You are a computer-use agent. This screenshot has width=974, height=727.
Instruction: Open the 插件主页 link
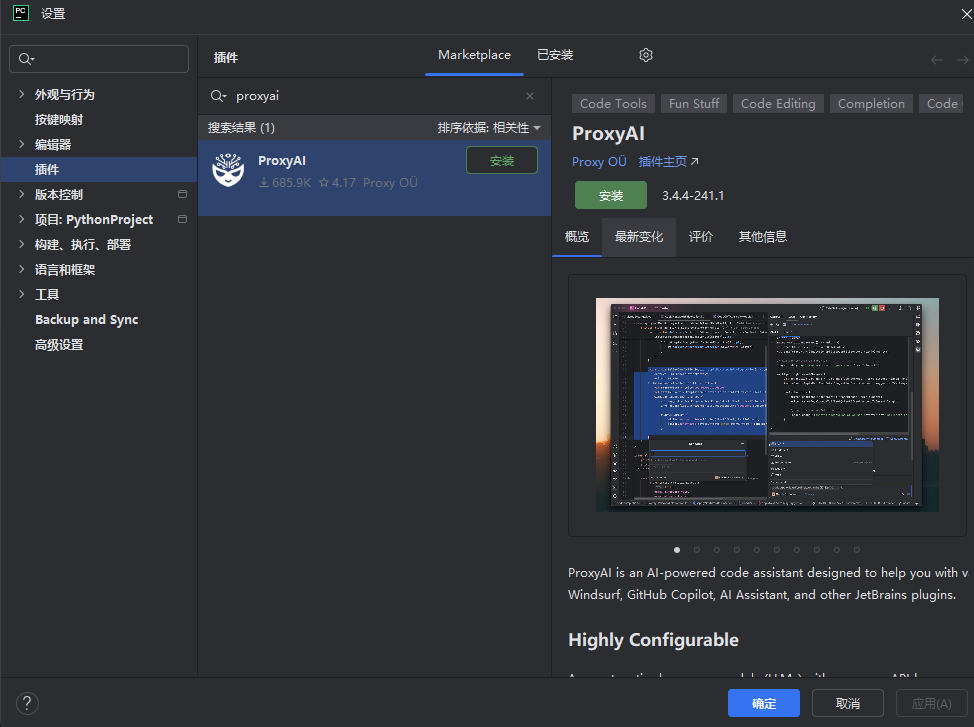pos(668,162)
